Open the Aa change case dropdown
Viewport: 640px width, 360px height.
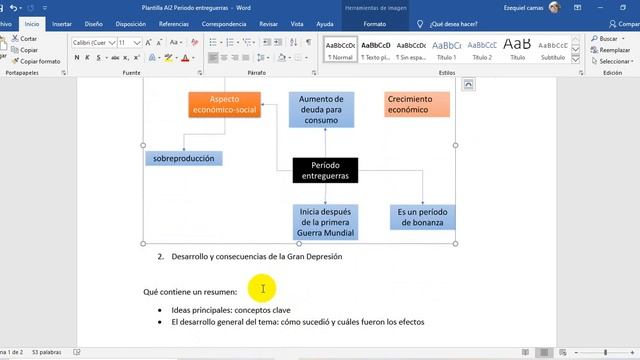pos(176,42)
